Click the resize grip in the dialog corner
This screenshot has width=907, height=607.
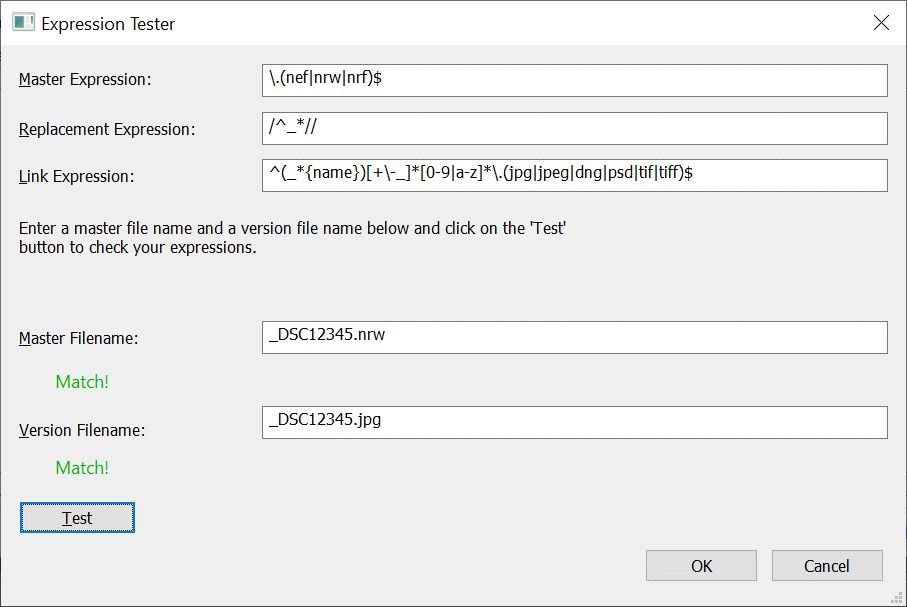click(897, 598)
